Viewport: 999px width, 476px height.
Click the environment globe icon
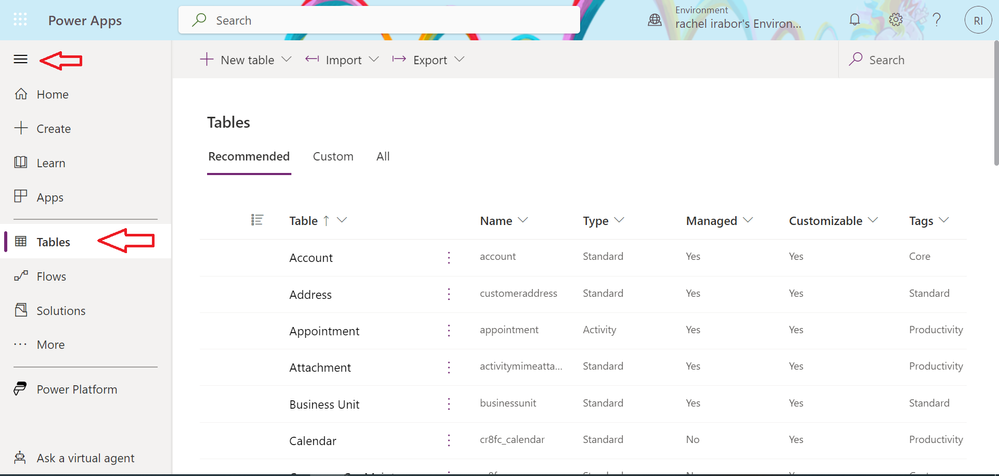tap(654, 20)
